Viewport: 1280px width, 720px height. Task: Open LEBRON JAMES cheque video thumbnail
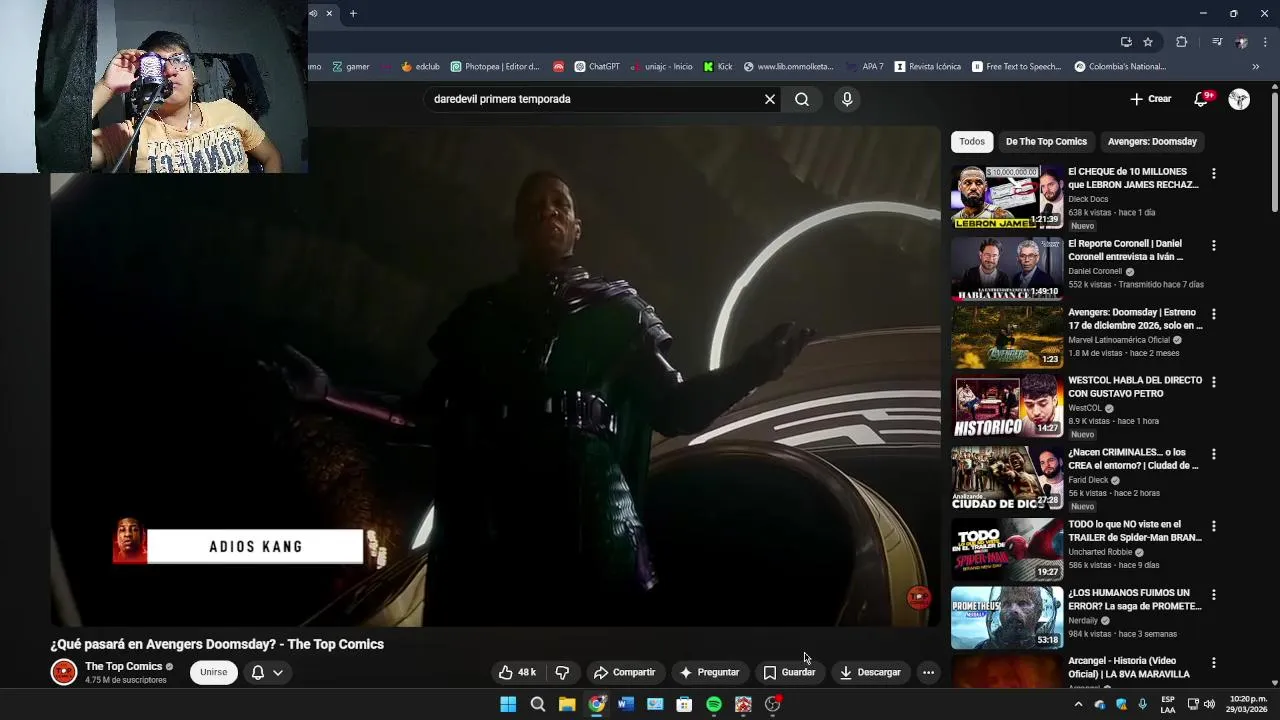click(x=1007, y=197)
